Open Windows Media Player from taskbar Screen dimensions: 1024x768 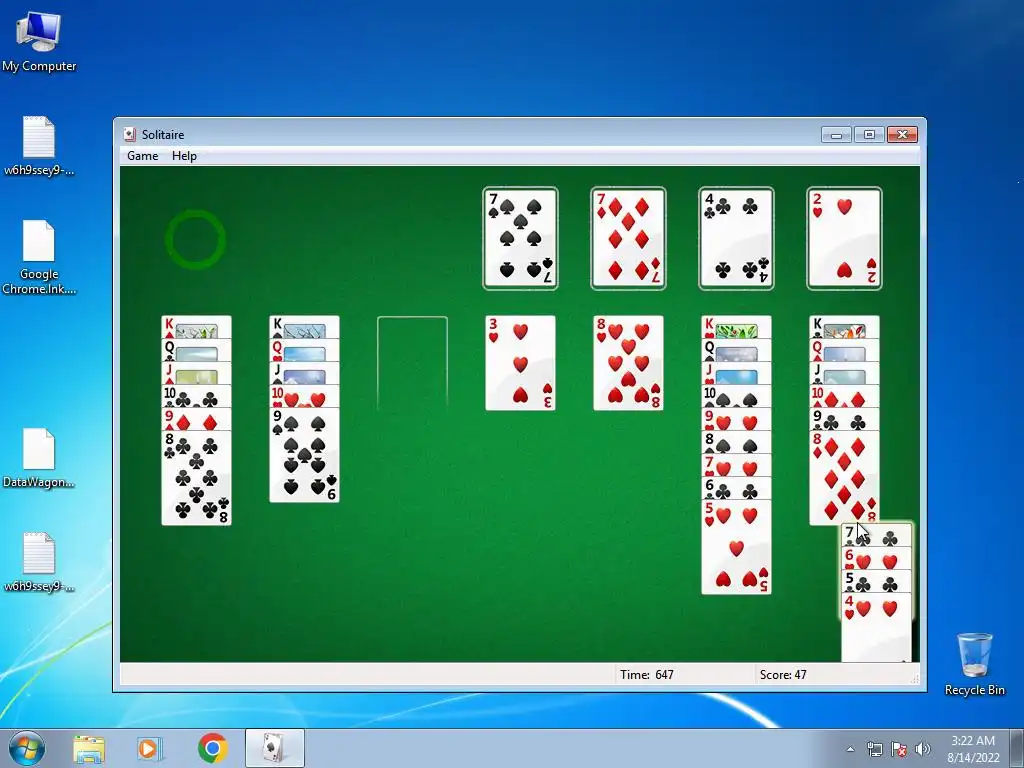pos(150,748)
